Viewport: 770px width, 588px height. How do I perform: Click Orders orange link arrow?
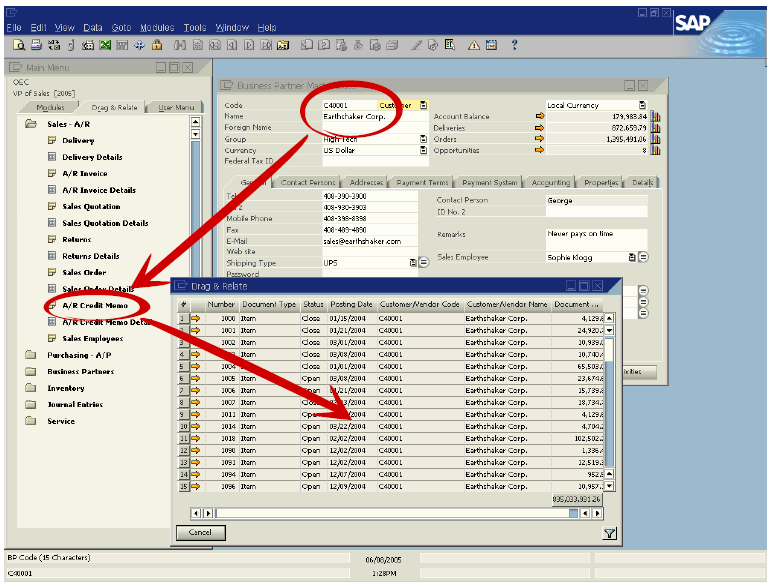[540, 139]
